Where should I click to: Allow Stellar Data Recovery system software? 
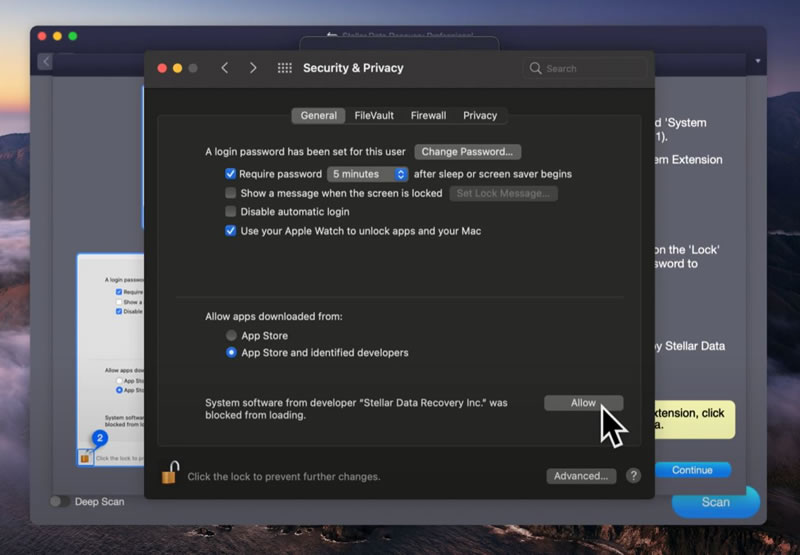[583, 403]
